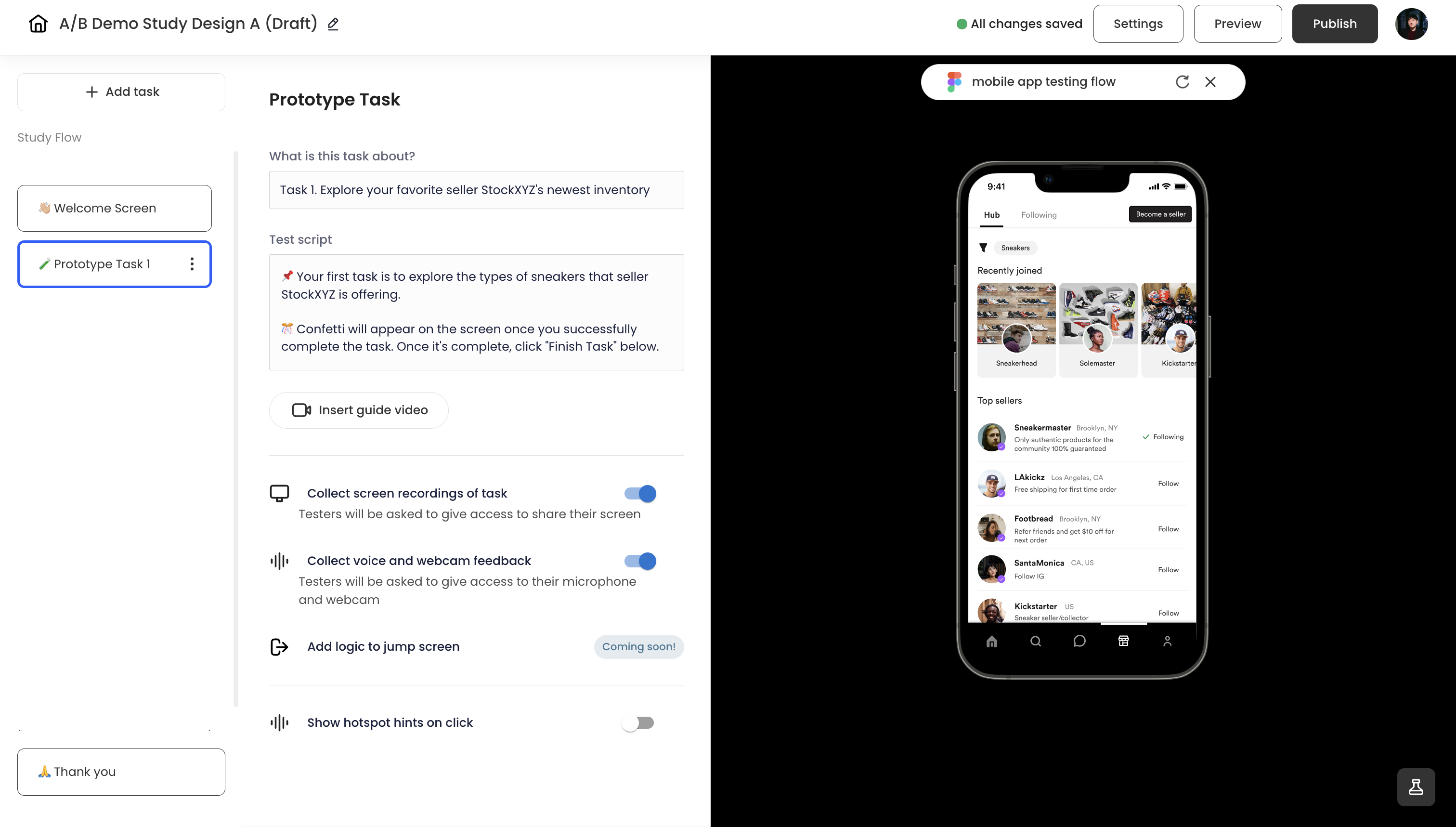The height and width of the screenshot is (827, 1456).
Task: Open Prototype Task 1 three-dot menu
Action: [x=192, y=264]
